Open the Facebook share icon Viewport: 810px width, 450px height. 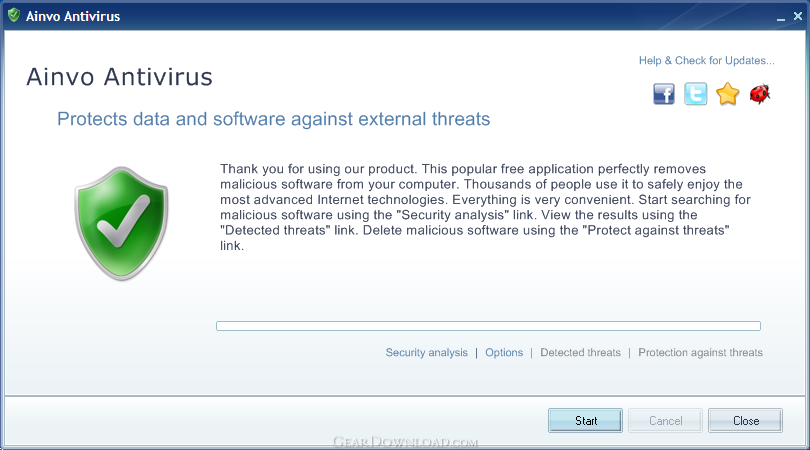tap(664, 94)
